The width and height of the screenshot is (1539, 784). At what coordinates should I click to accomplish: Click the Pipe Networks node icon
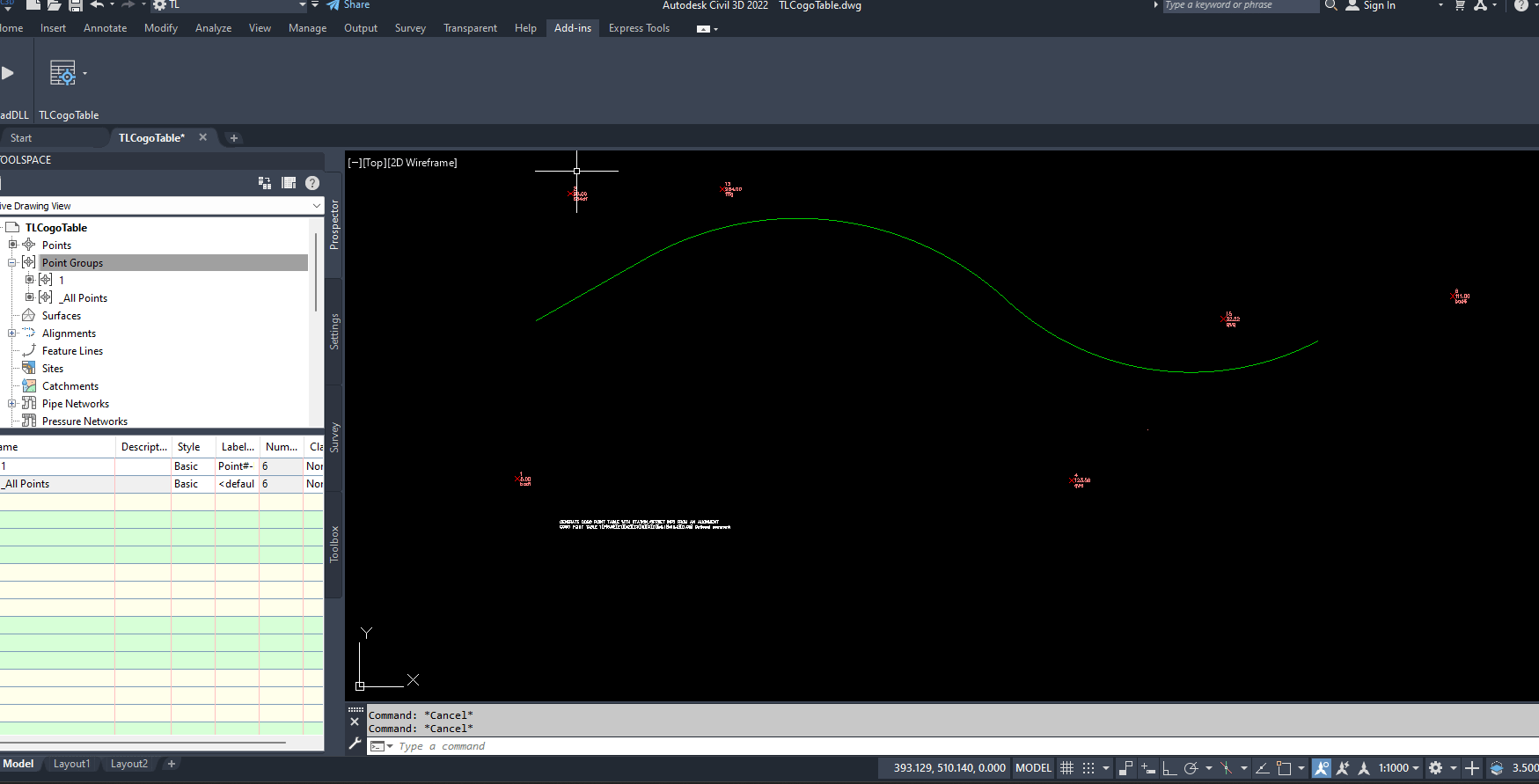pyautogui.click(x=29, y=403)
